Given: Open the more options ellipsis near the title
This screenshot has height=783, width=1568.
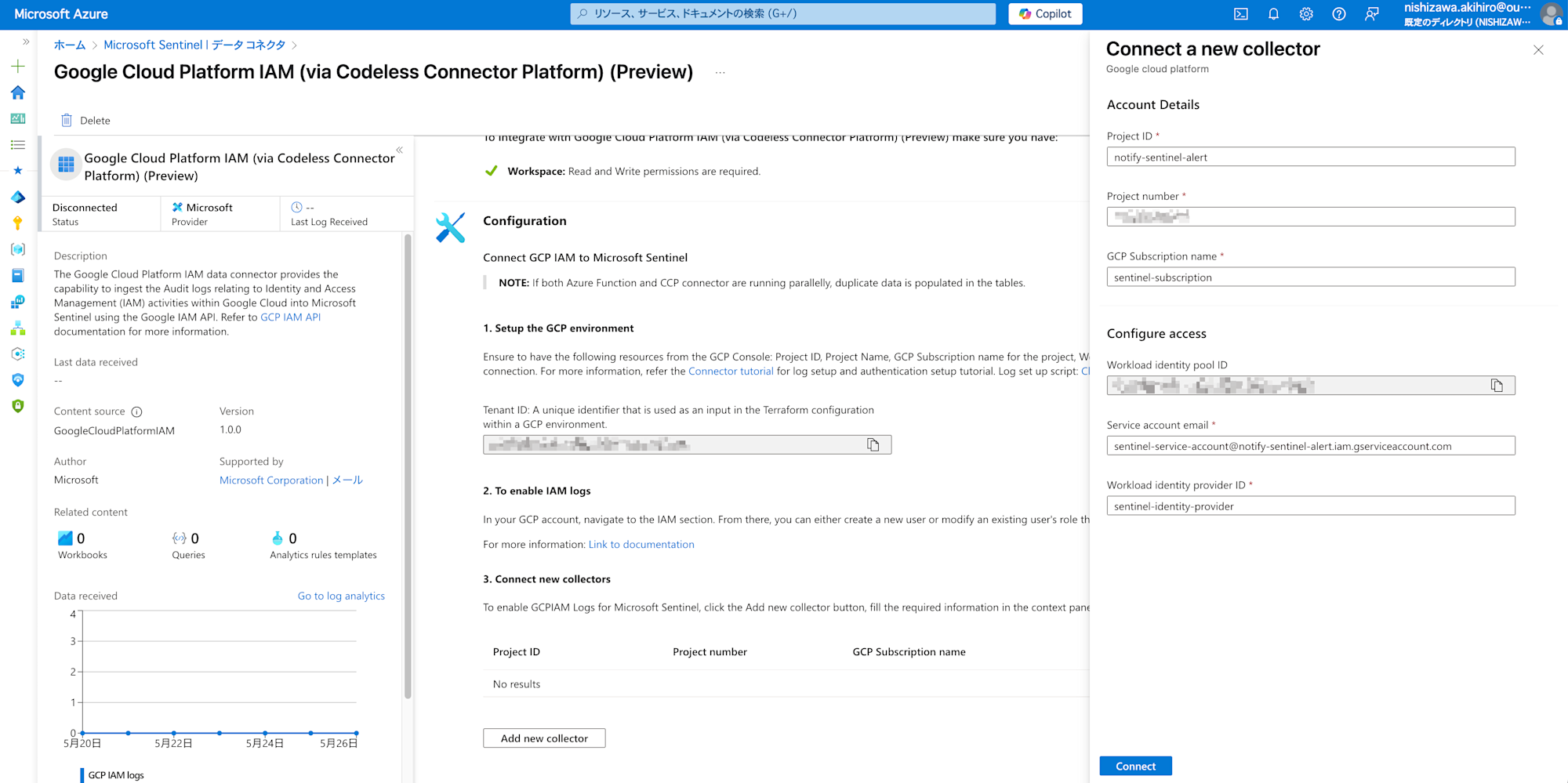Looking at the screenshot, I should pyautogui.click(x=720, y=73).
